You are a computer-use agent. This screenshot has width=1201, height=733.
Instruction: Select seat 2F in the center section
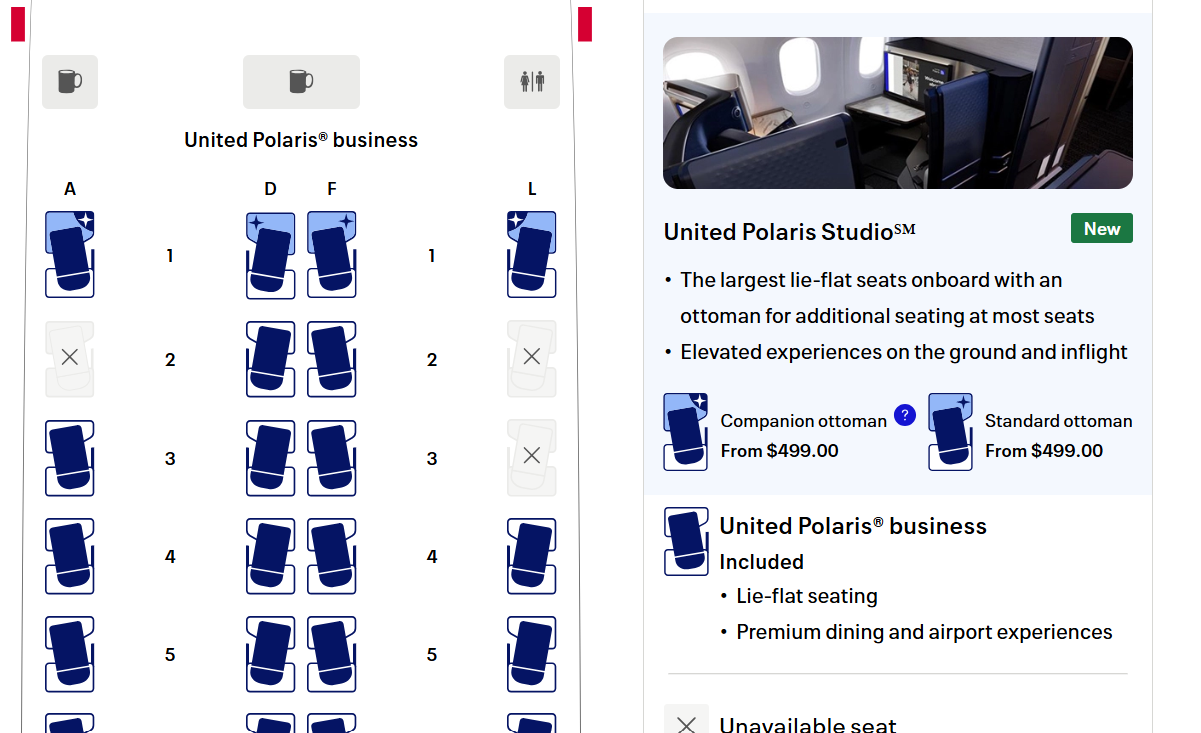pyautogui.click(x=331, y=359)
